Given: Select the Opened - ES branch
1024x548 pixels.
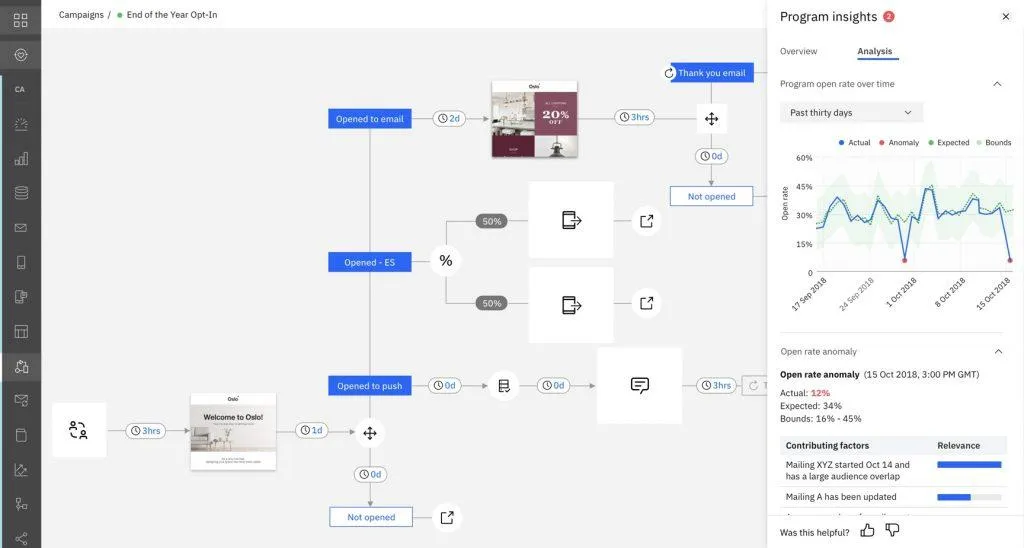Looking at the screenshot, I should (370, 262).
